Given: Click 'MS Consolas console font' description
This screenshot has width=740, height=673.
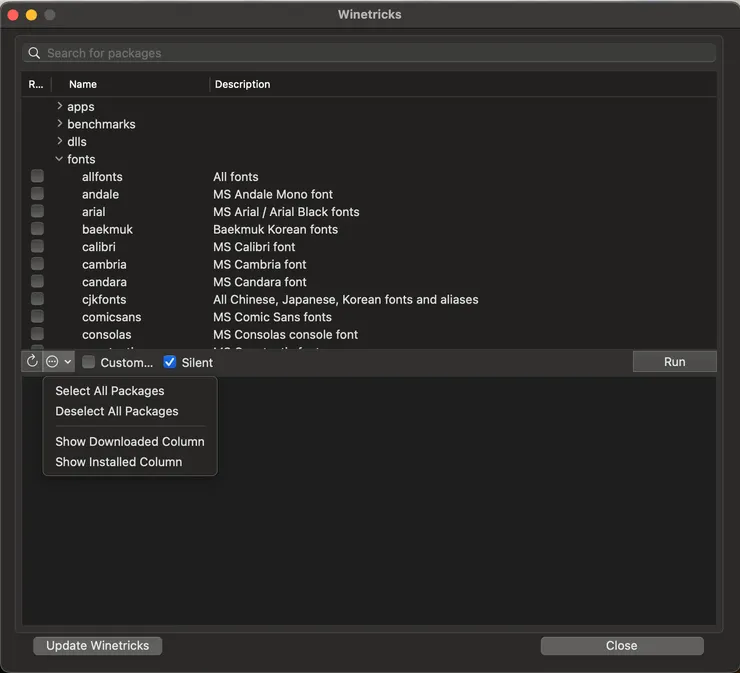Looking at the screenshot, I should tap(286, 334).
